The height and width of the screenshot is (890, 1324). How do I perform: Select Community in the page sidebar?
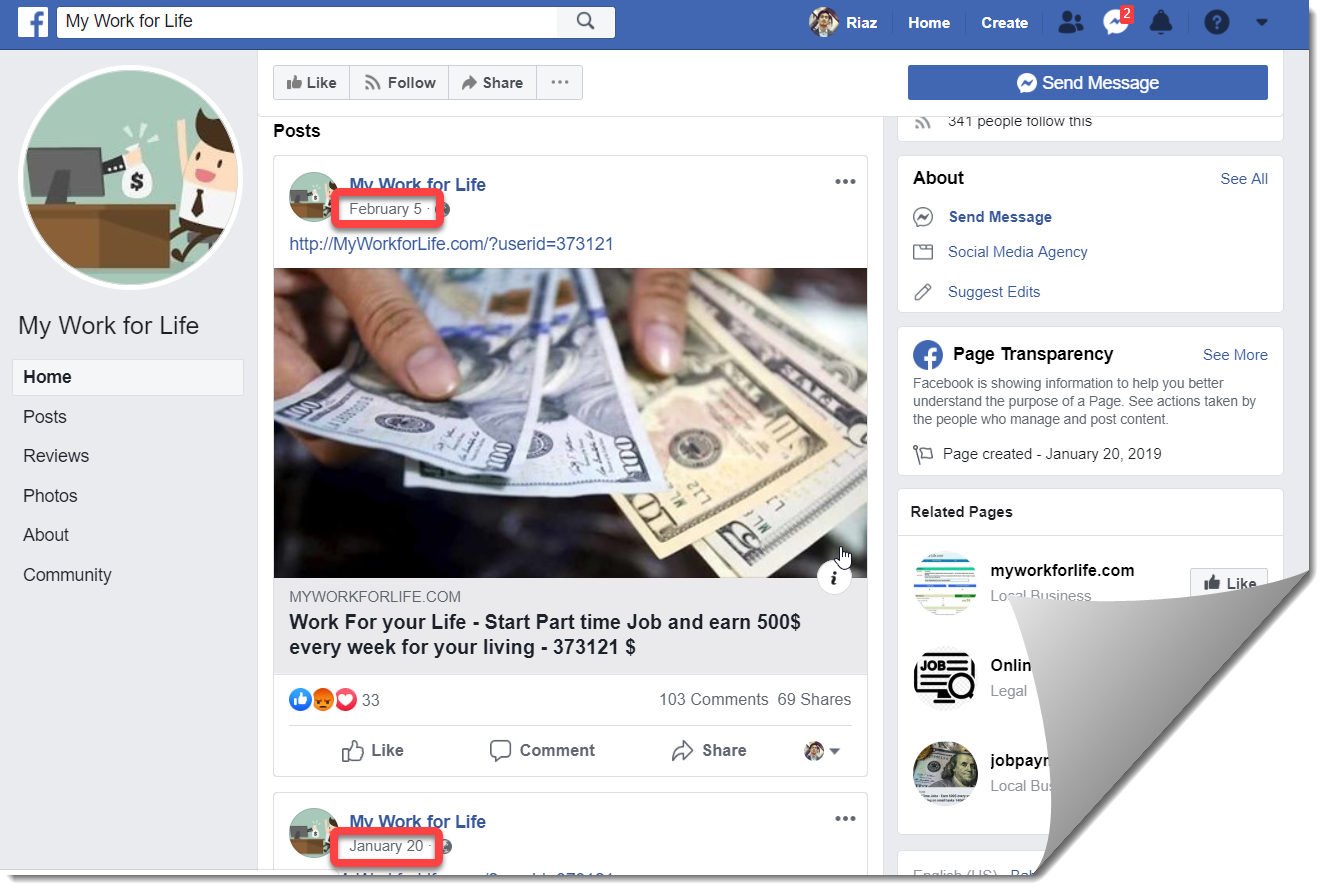[x=67, y=575]
